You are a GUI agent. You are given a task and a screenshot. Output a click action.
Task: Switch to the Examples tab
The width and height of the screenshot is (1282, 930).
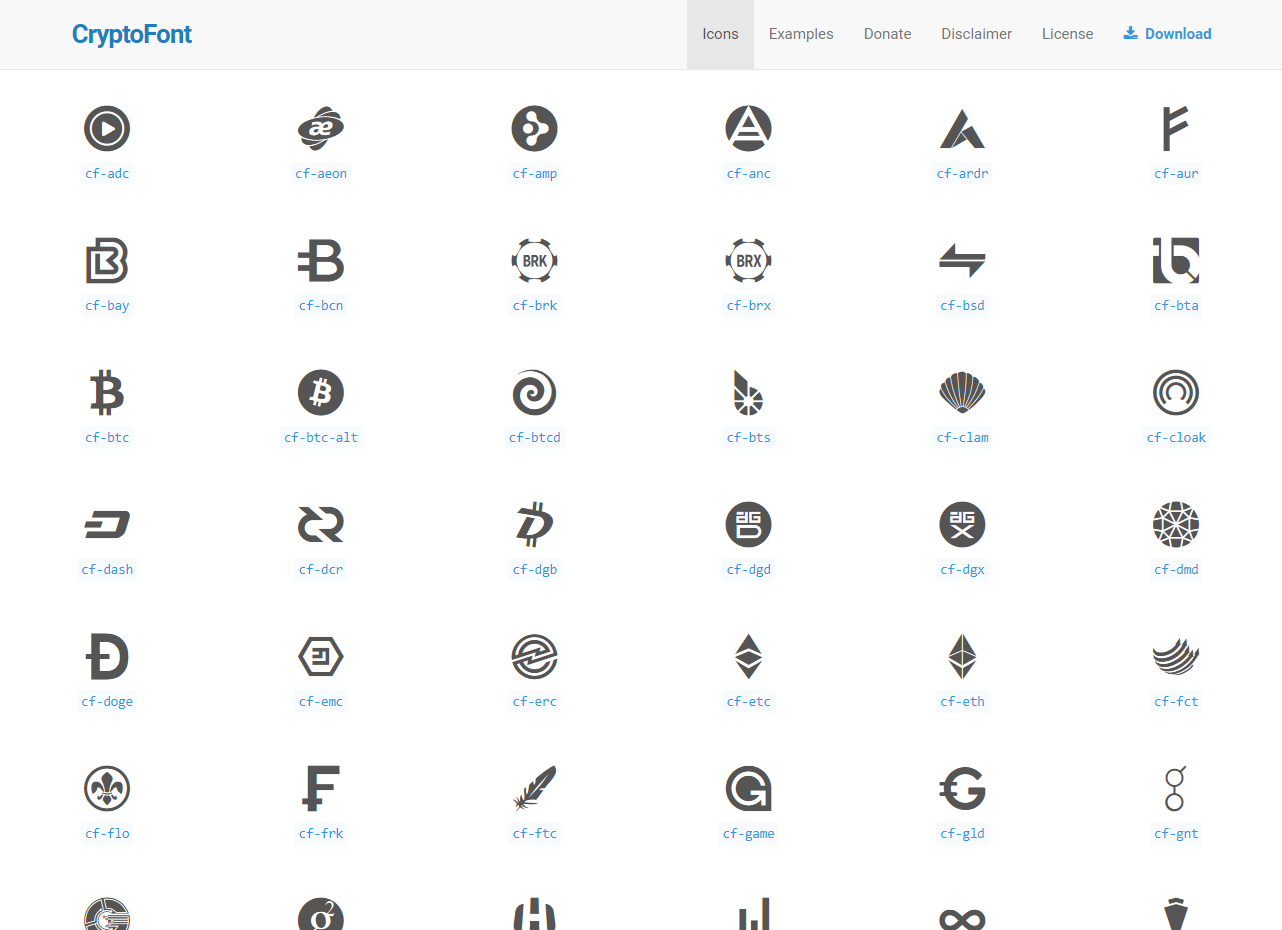[801, 33]
